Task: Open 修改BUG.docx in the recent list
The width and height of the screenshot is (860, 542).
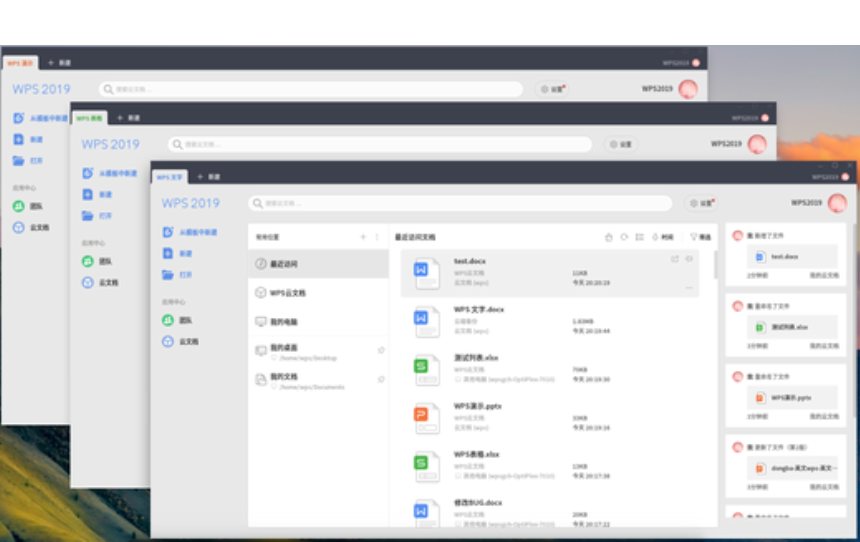Action: click(x=550, y=513)
